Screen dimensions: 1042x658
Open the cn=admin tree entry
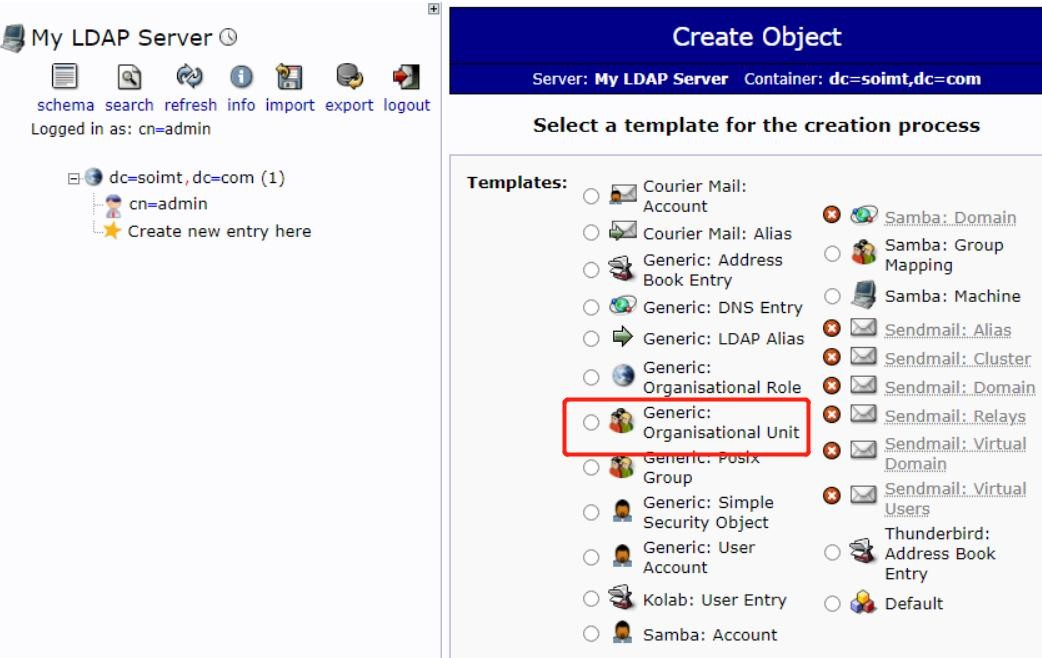tap(168, 204)
